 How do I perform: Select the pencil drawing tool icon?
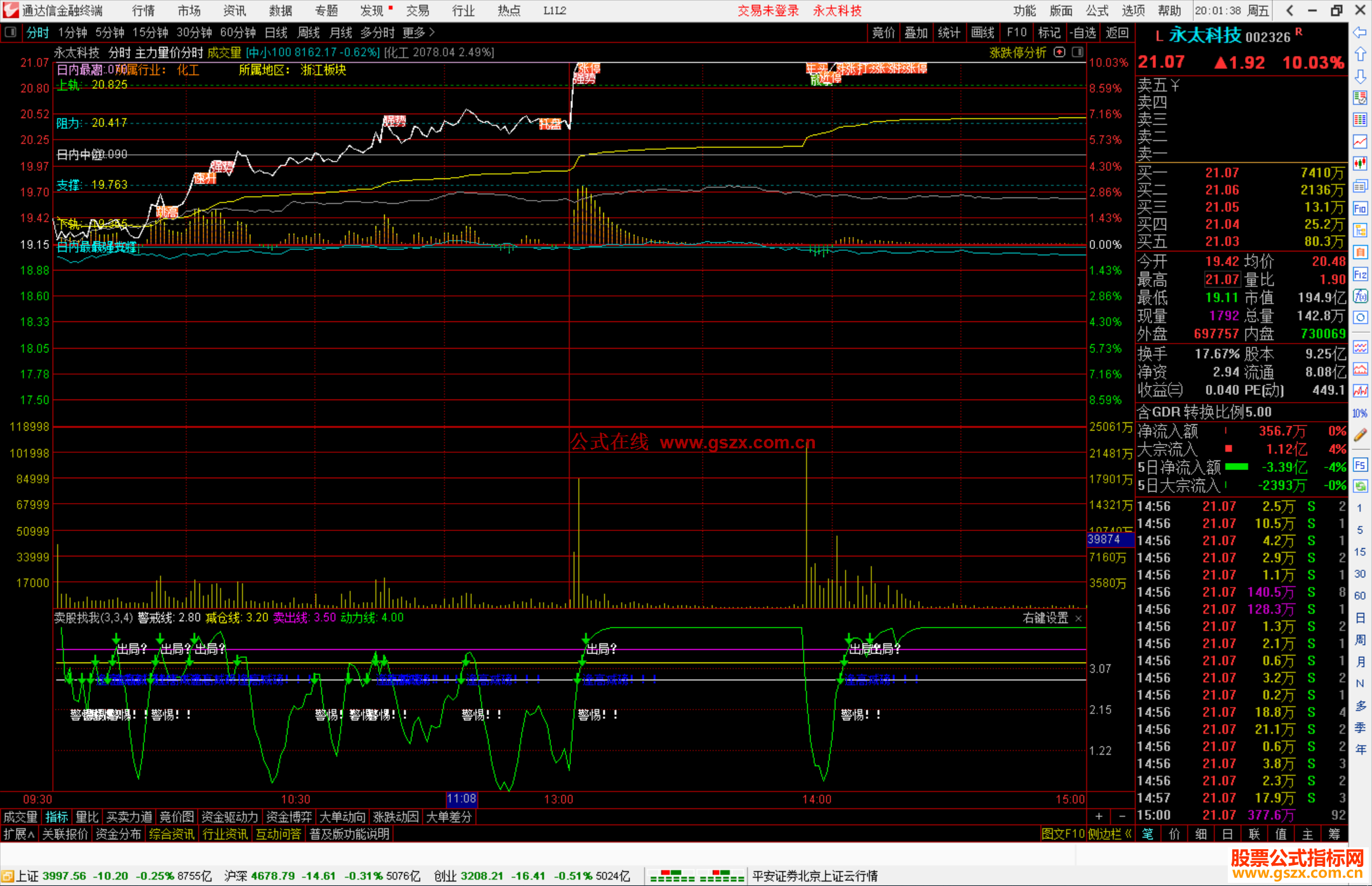[1360, 435]
